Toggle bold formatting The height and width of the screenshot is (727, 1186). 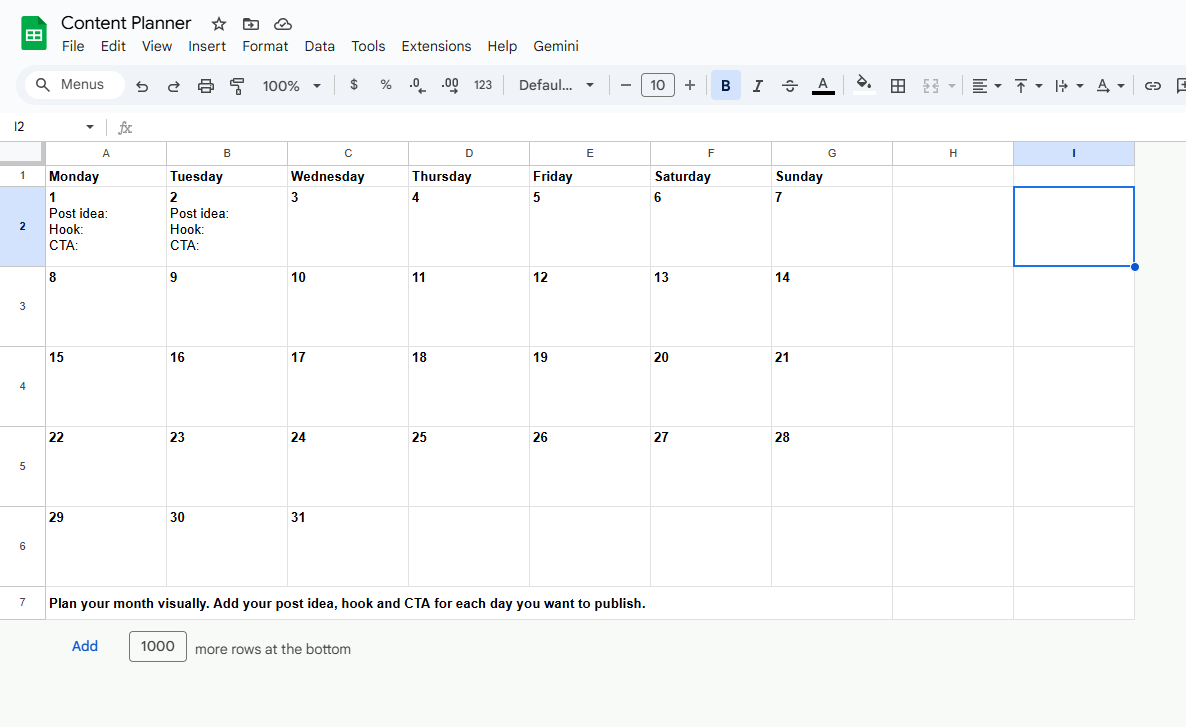pyautogui.click(x=725, y=86)
